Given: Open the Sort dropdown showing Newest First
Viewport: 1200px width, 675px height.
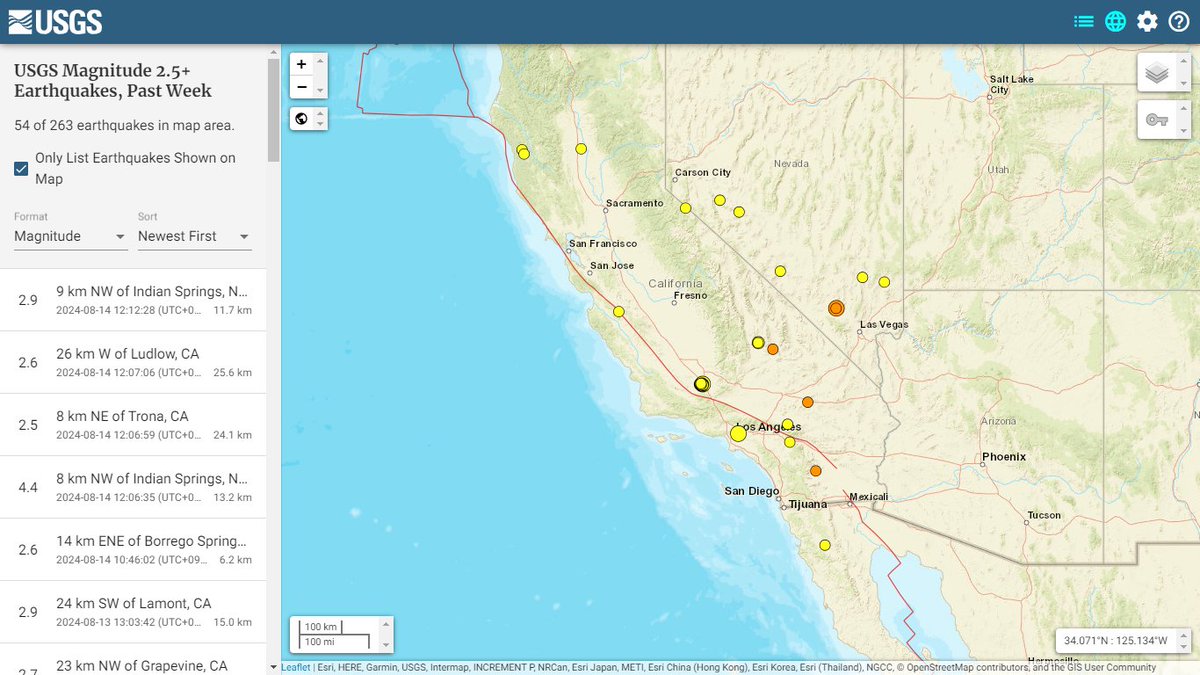Looking at the screenshot, I should (194, 237).
